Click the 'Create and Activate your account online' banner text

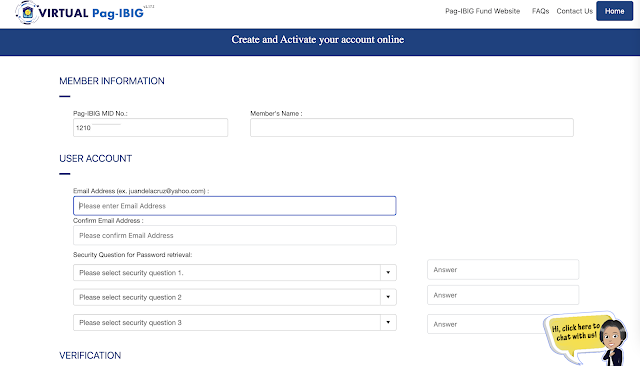point(318,40)
